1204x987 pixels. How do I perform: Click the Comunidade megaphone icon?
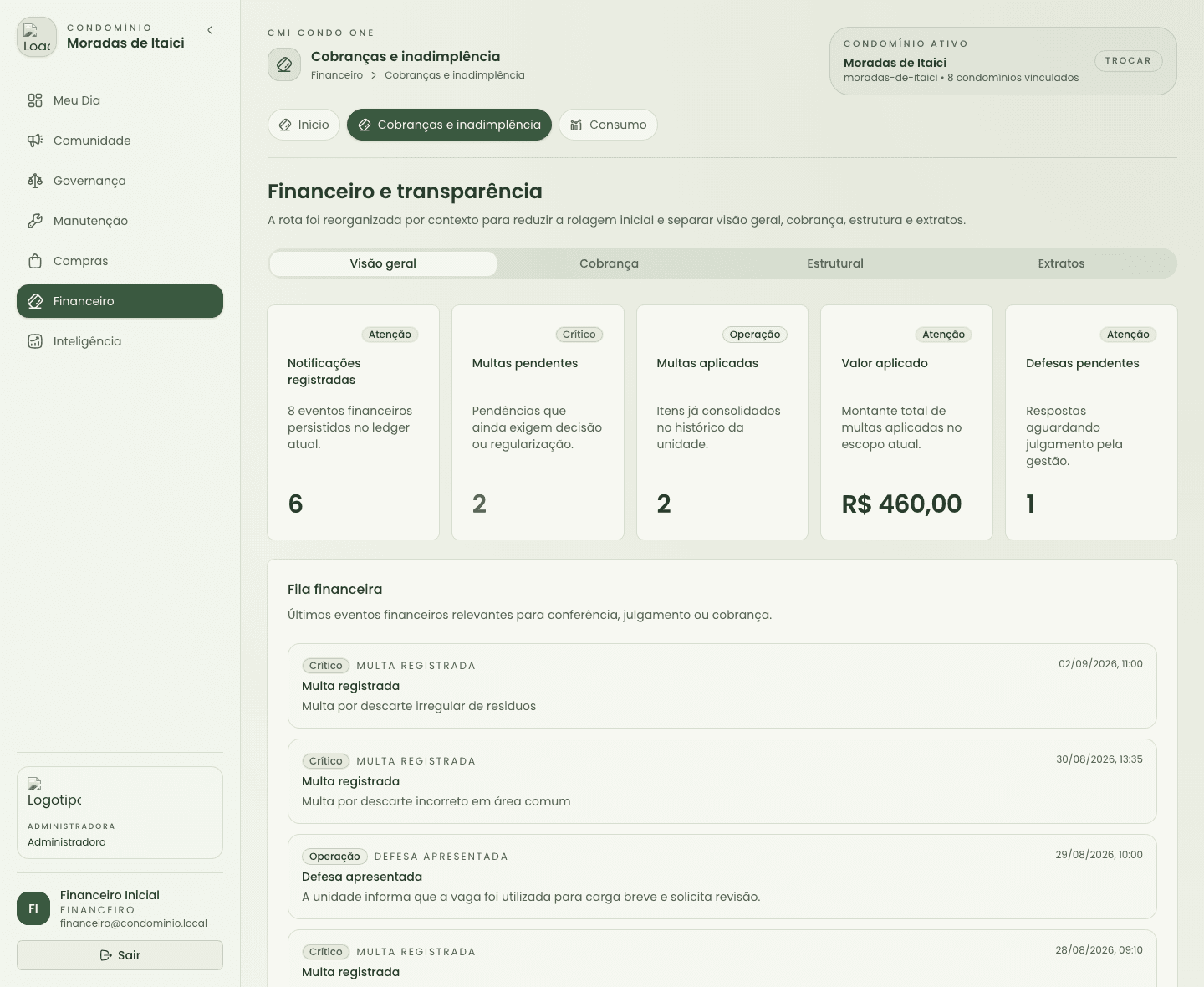(35, 141)
